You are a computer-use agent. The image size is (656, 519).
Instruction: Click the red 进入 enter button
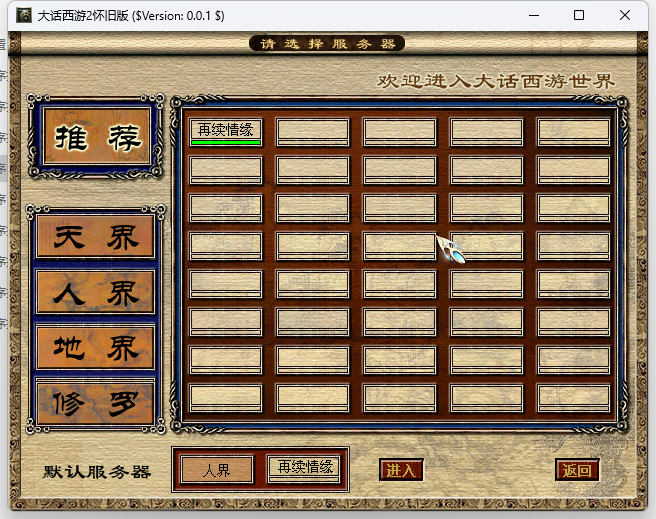pyautogui.click(x=401, y=470)
